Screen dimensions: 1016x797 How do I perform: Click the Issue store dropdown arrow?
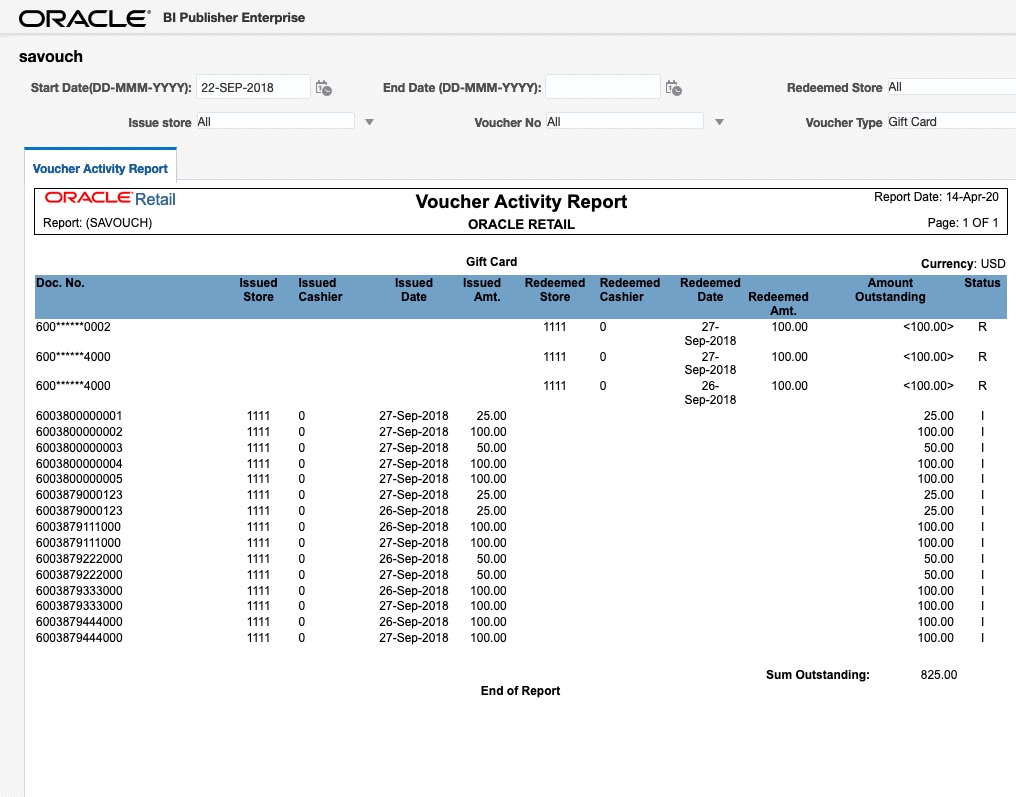tap(369, 121)
